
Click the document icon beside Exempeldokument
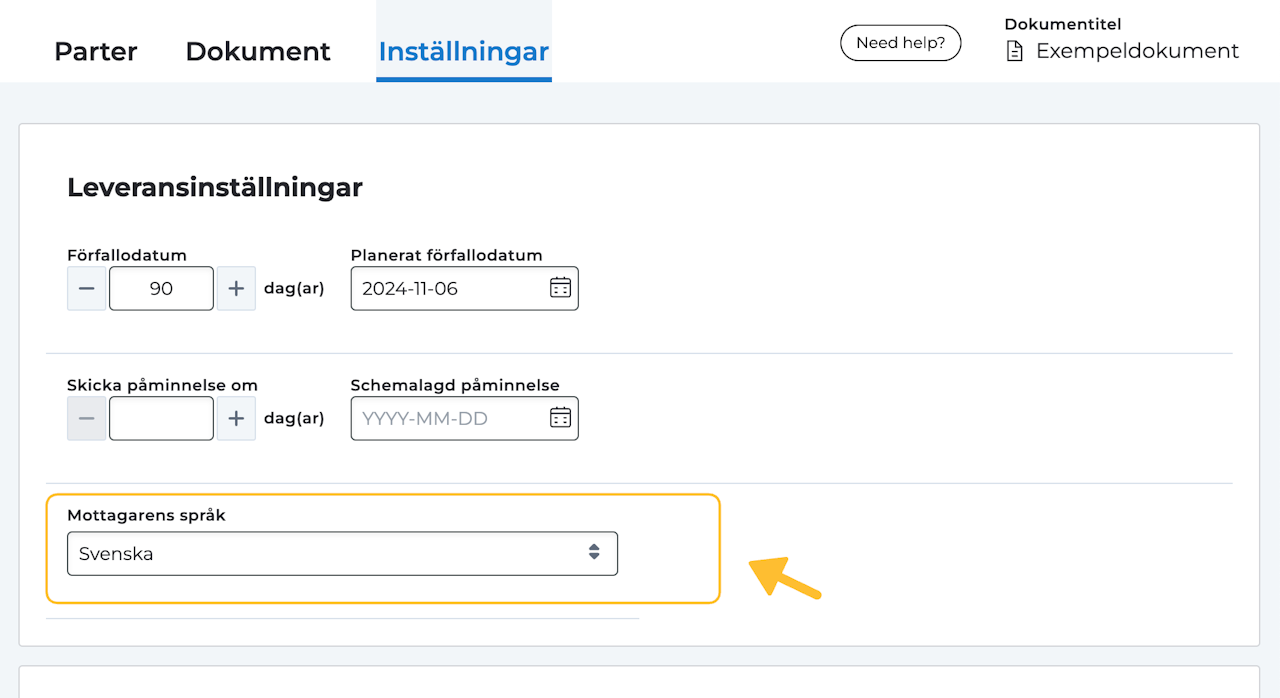(x=1015, y=52)
